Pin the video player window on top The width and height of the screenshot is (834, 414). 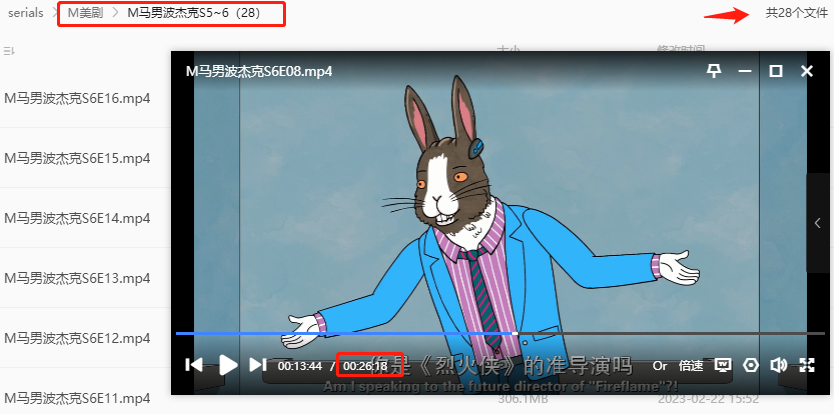(714, 71)
